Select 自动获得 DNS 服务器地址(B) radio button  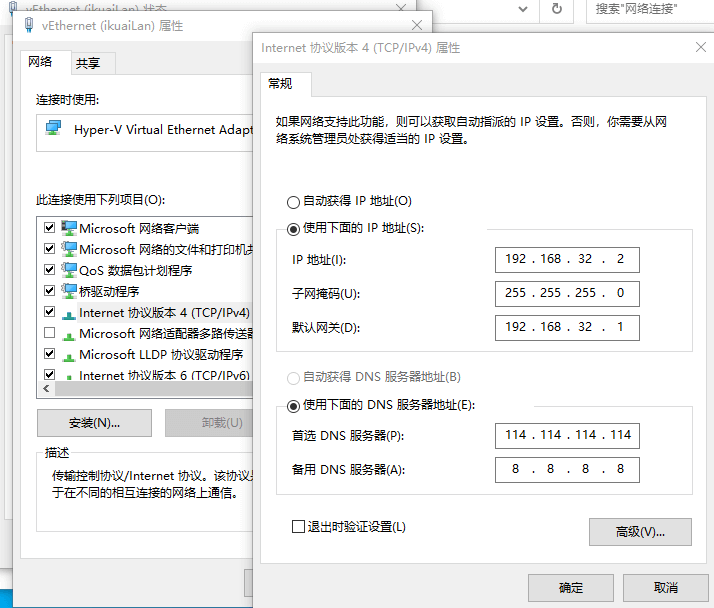293,378
